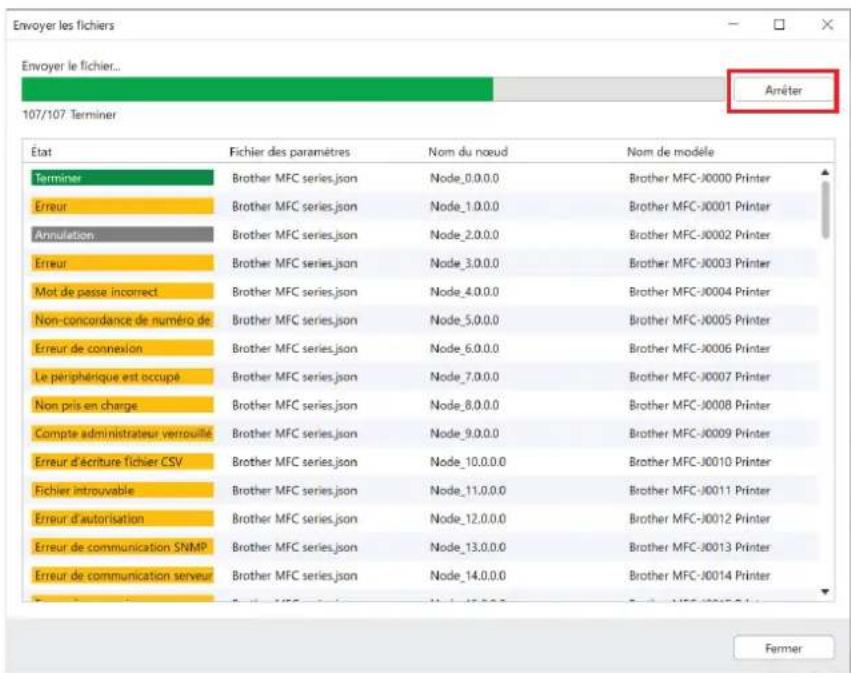Select Erreur de communication serveur status
The height and width of the screenshot is (673, 851).
122,576
